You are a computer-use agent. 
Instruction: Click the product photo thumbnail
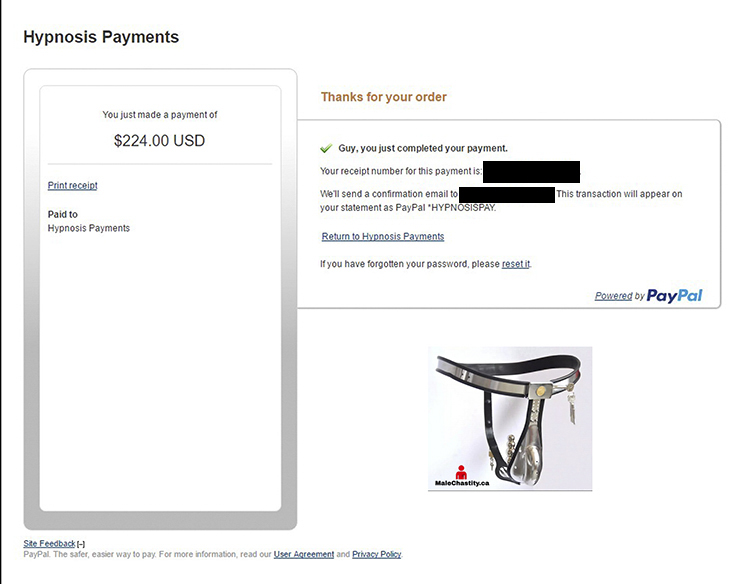click(510, 418)
